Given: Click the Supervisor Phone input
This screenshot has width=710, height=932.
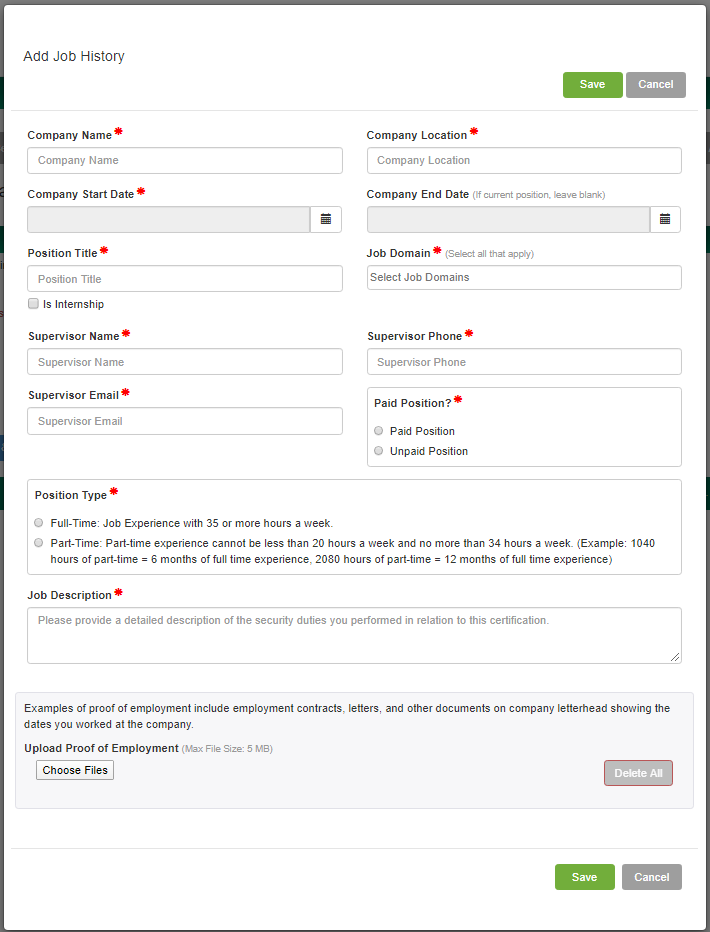Looking at the screenshot, I should tap(524, 362).
